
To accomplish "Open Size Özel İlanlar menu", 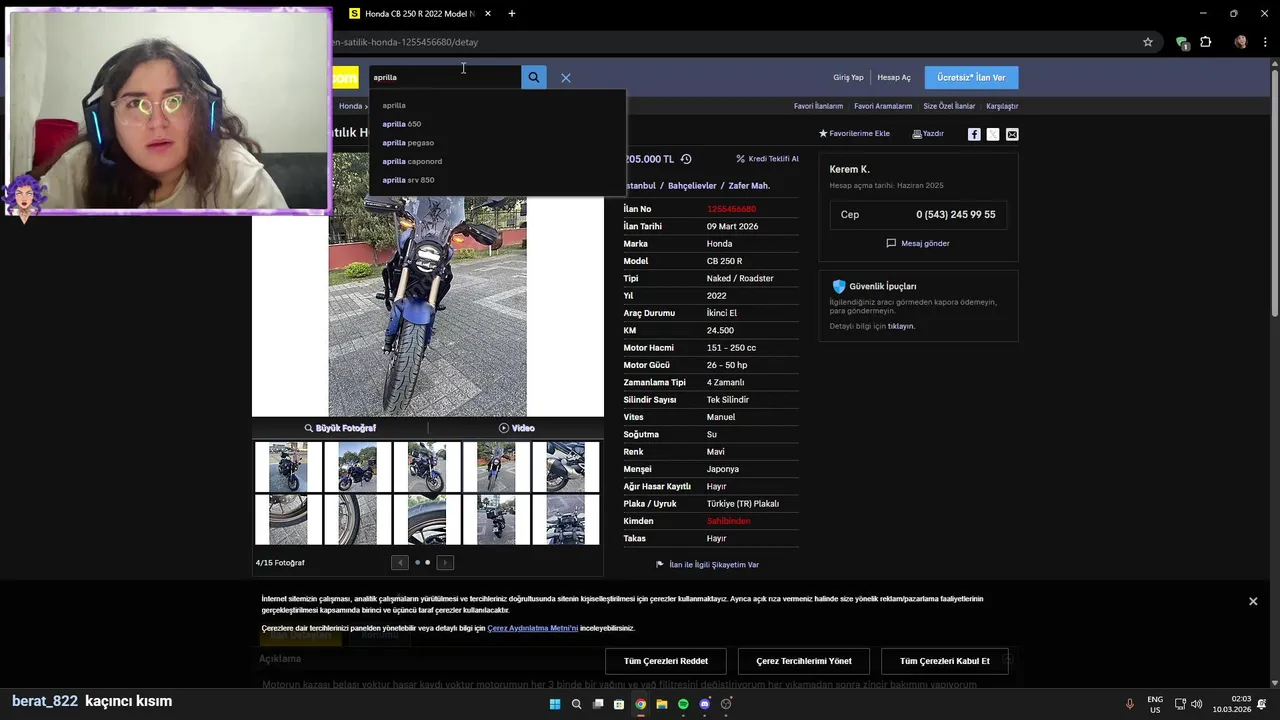I will (x=949, y=106).
